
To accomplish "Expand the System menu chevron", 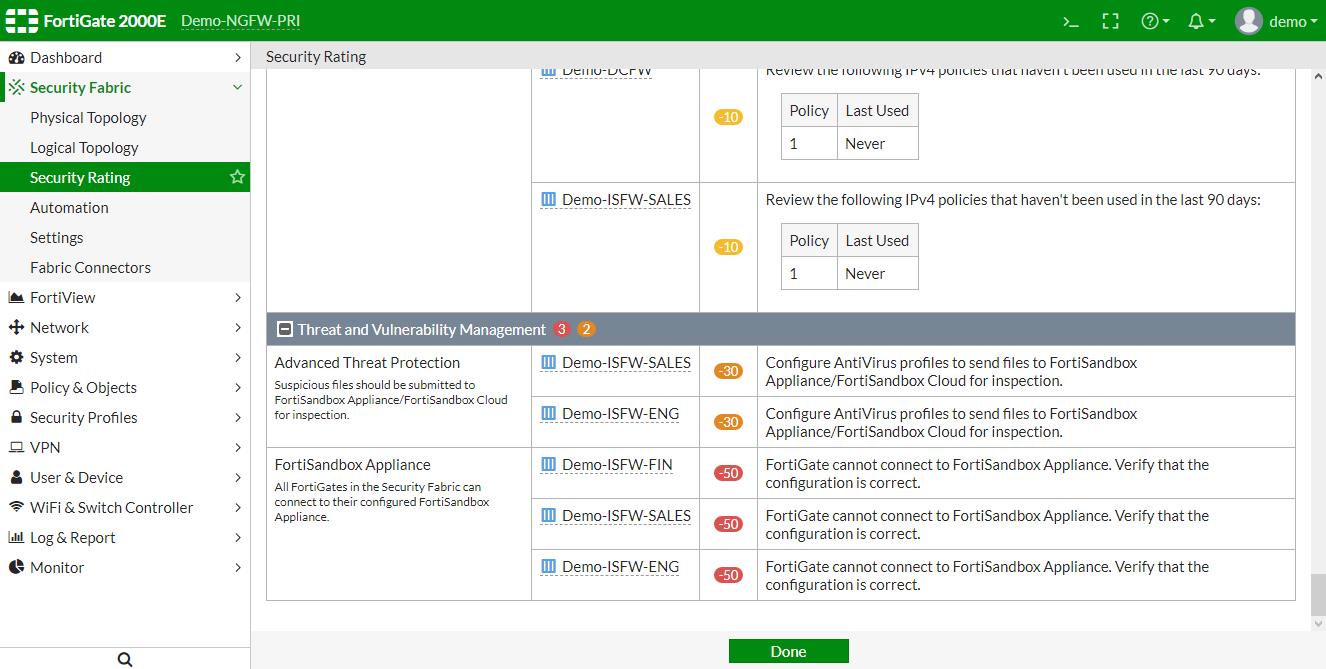I will [x=237, y=358].
